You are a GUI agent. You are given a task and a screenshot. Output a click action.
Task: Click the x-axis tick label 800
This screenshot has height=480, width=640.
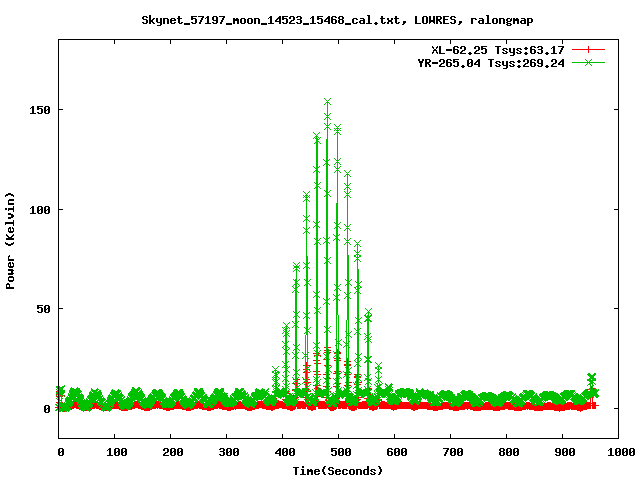509,452
